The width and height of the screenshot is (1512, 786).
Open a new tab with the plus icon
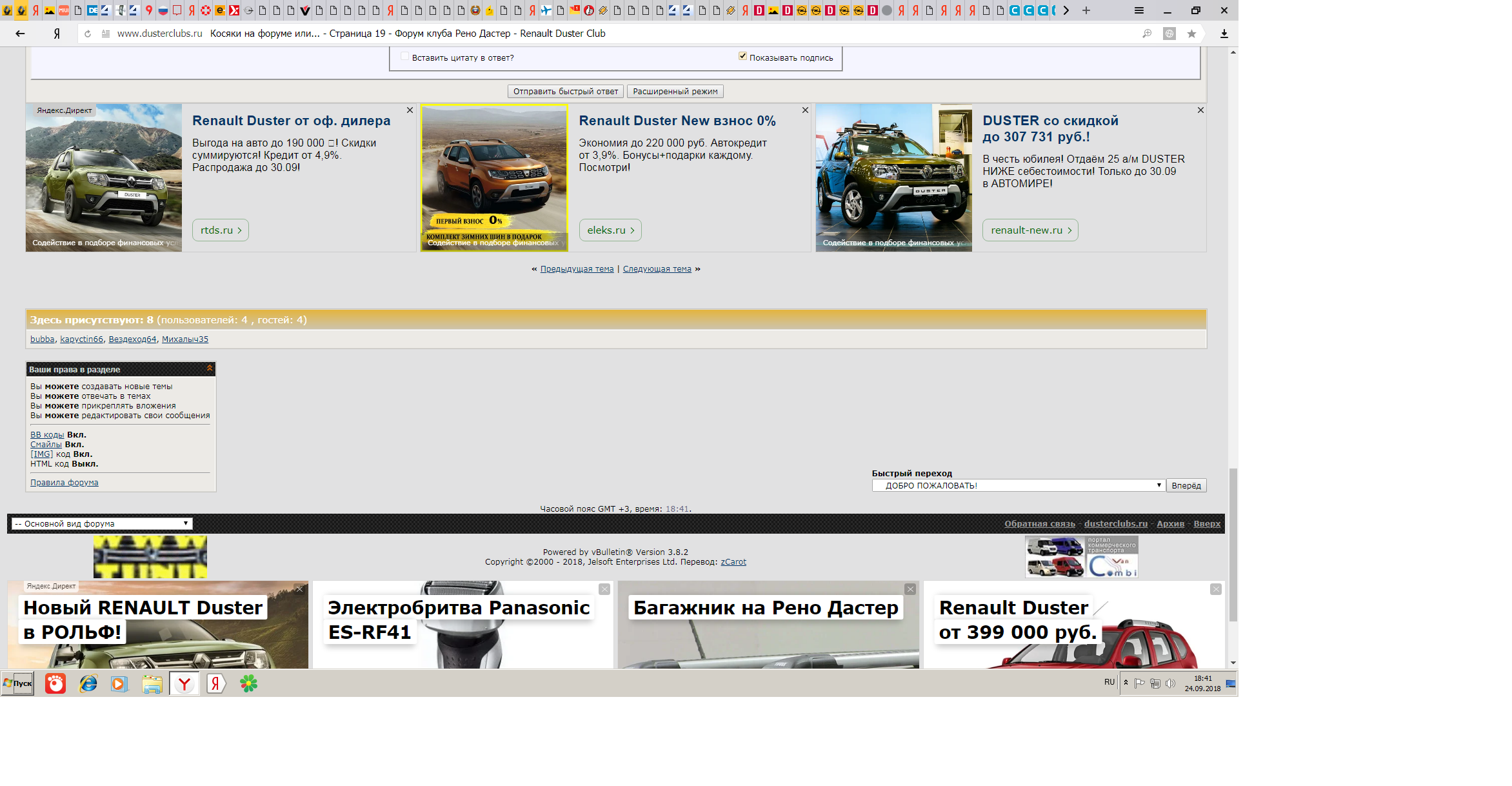(x=1086, y=10)
